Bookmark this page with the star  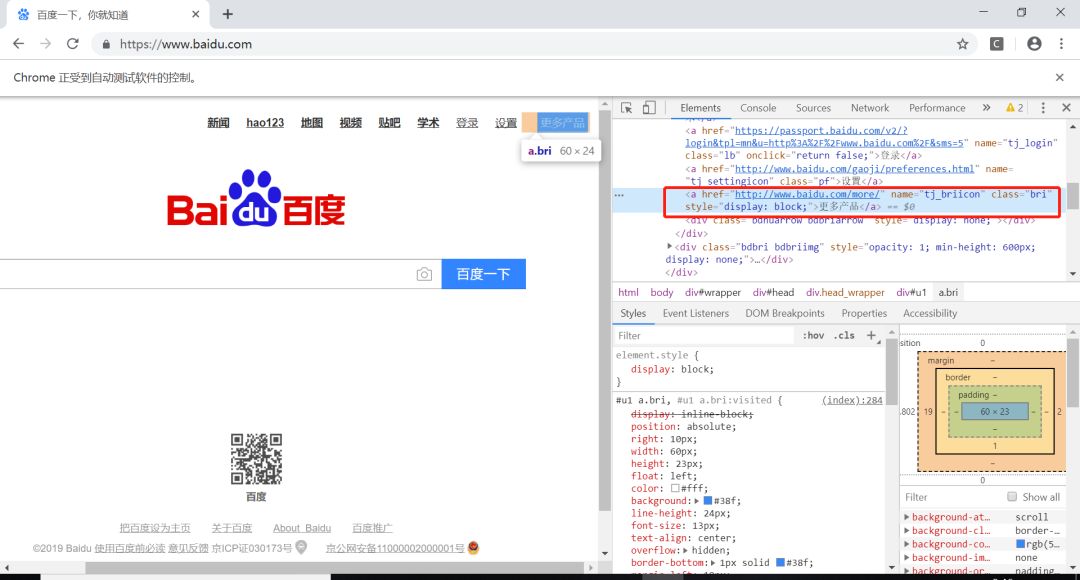(962, 44)
